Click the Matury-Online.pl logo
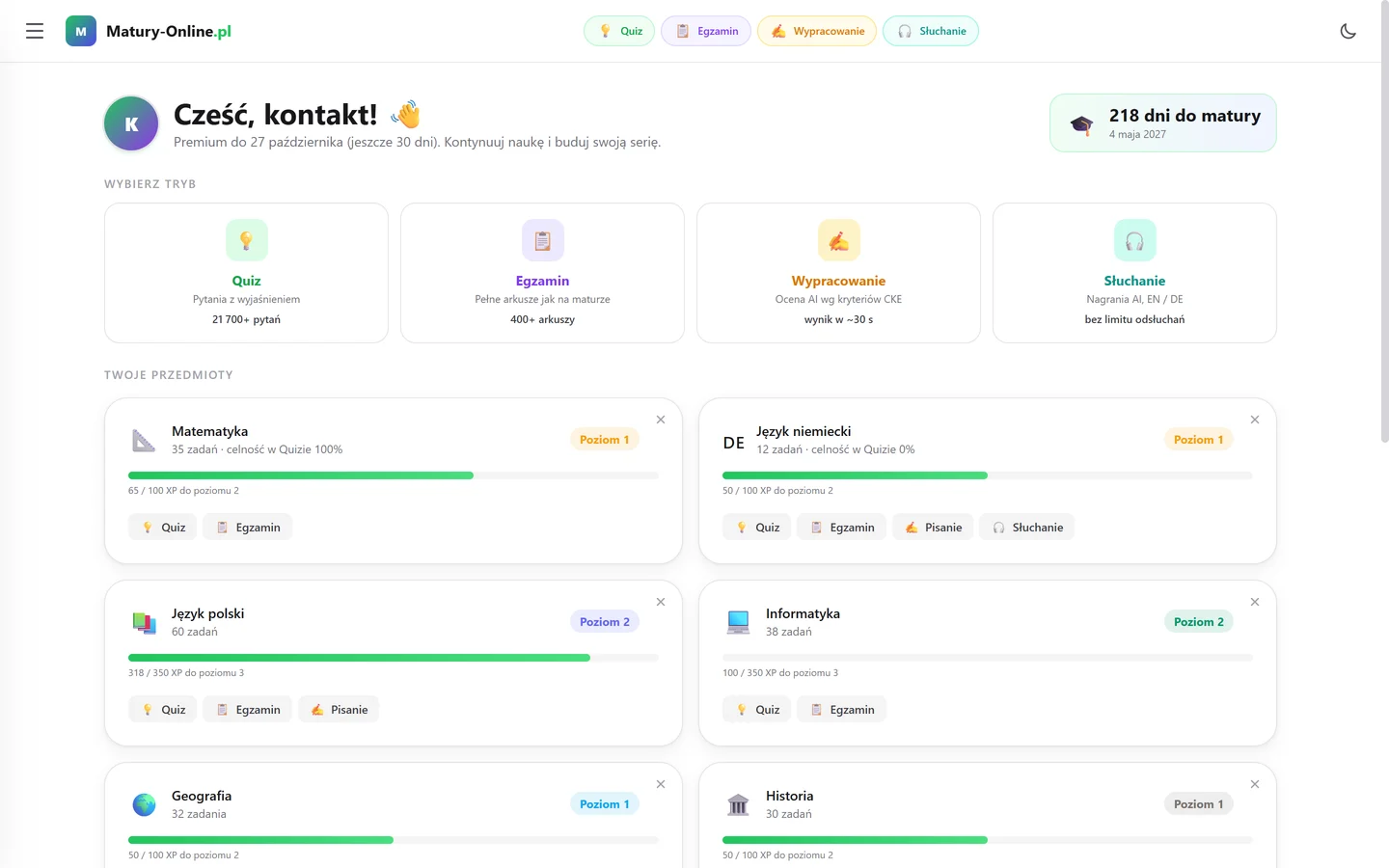The image size is (1389, 868). (149, 31)
